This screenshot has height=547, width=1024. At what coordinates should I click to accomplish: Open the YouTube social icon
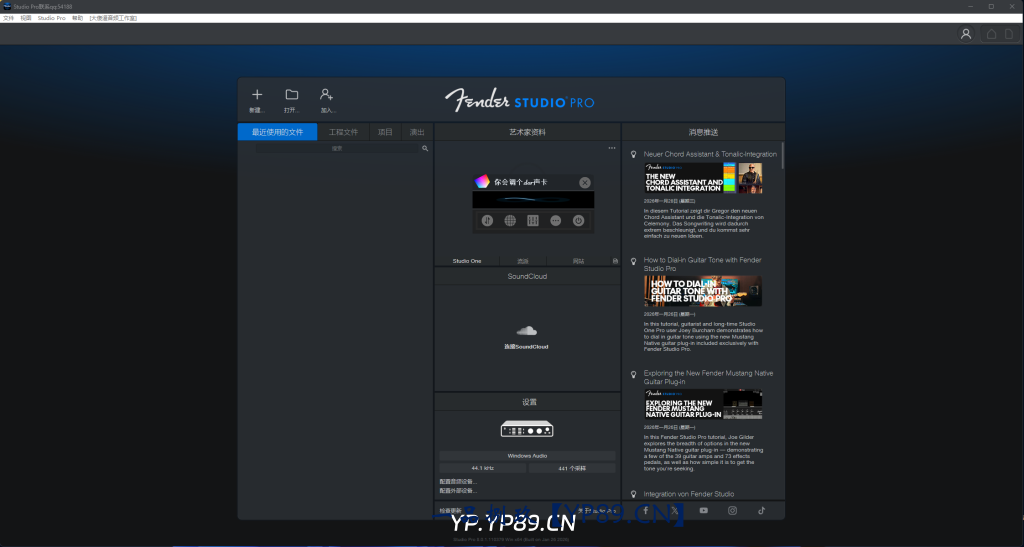(704, 510)
